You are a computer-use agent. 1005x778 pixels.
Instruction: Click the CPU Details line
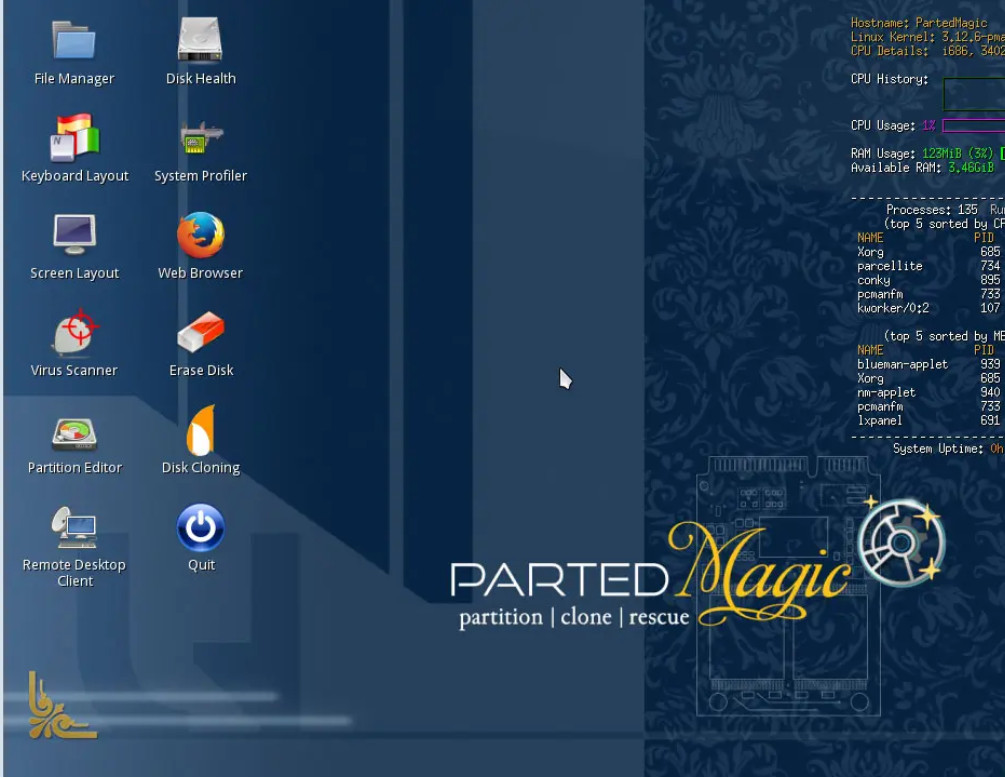pyautogui.click(x=927, y=51)
